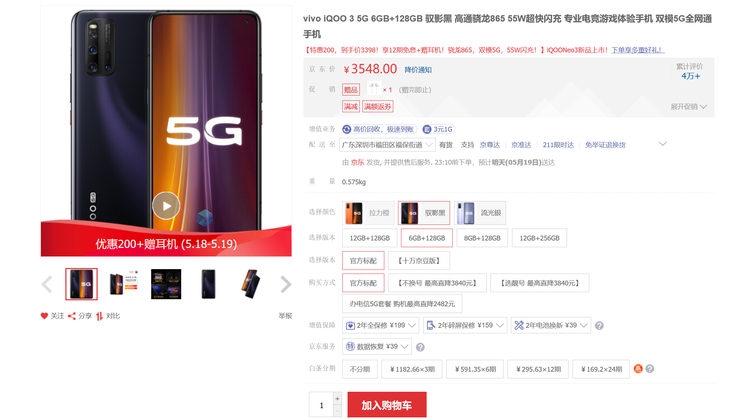This screenshot has height=420, width=730.
Task: Show previous thumbnails with left arrow
Action: 47,284
